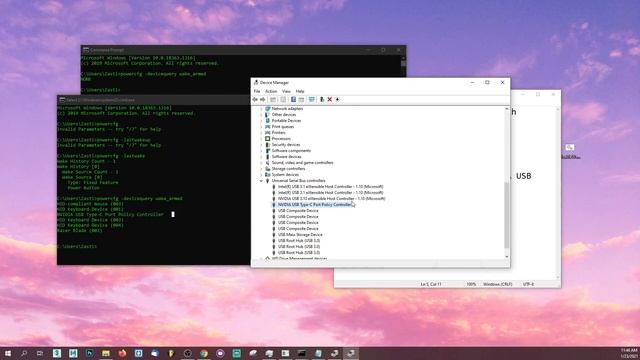Open Firefox from the taskbar
The image size is (640, 360).
point(122,353)
